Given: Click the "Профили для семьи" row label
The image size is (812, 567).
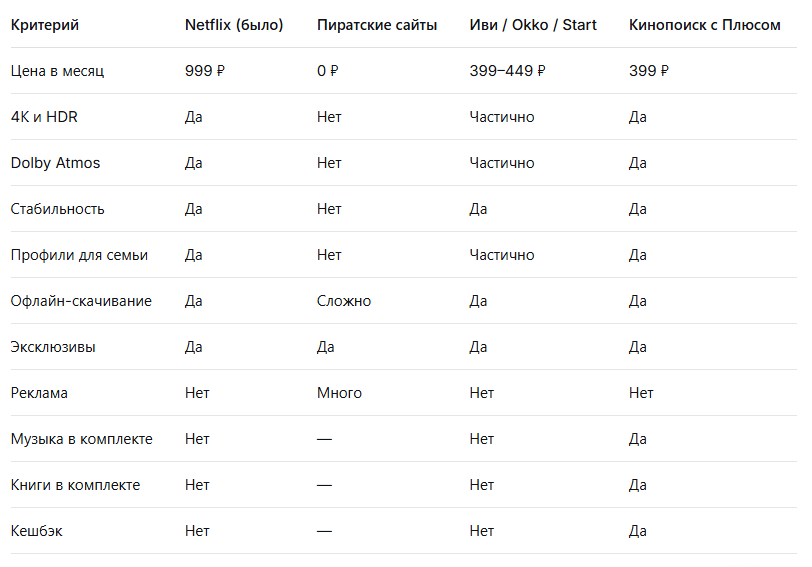Looking at the screenshot, I should coord(79,255).
